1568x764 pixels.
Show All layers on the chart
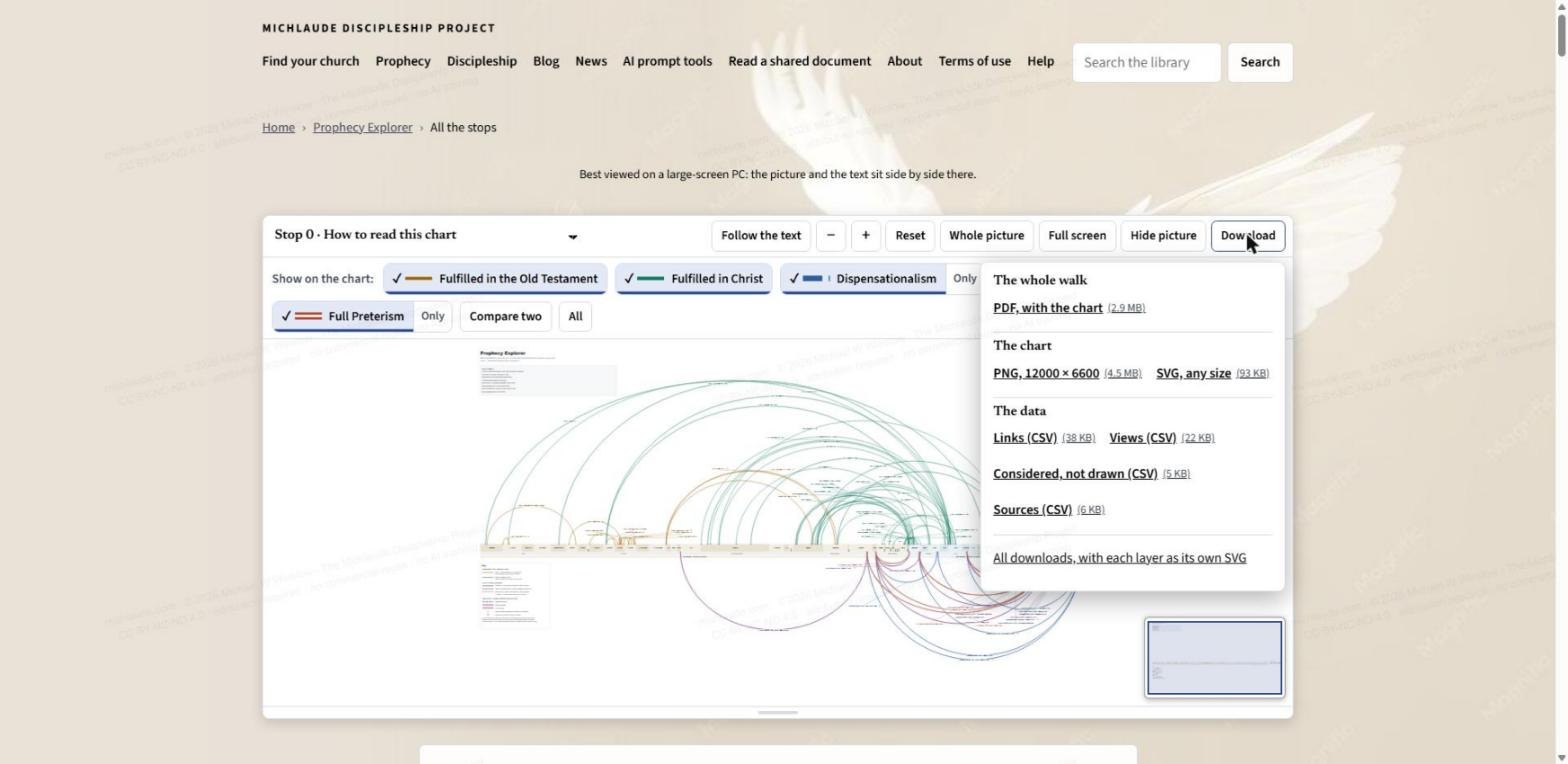click(x=575, y=316)
